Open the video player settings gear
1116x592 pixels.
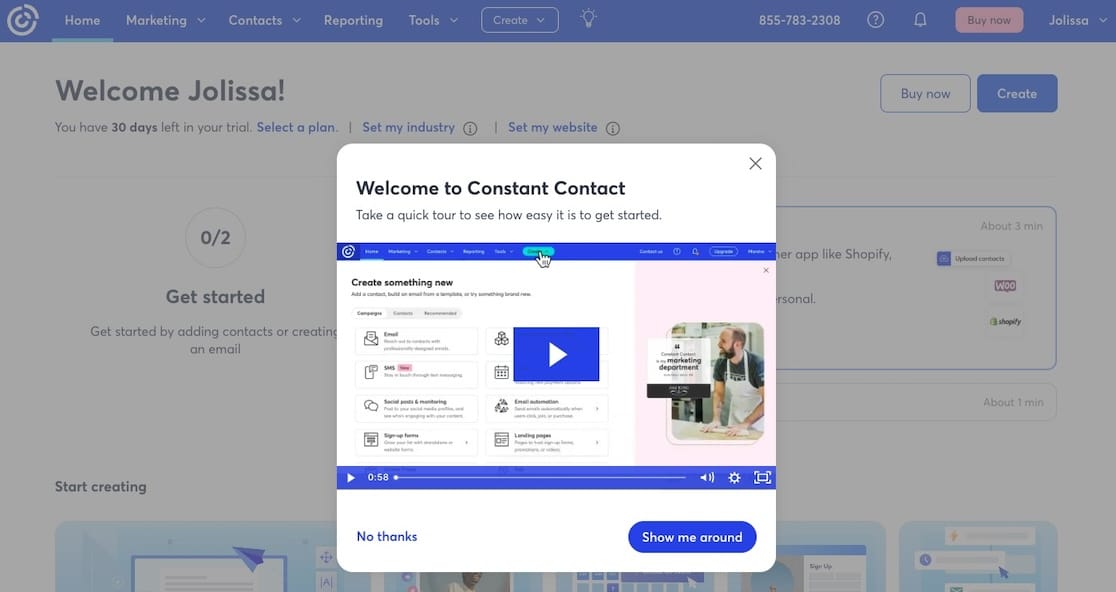coord(733,477)
